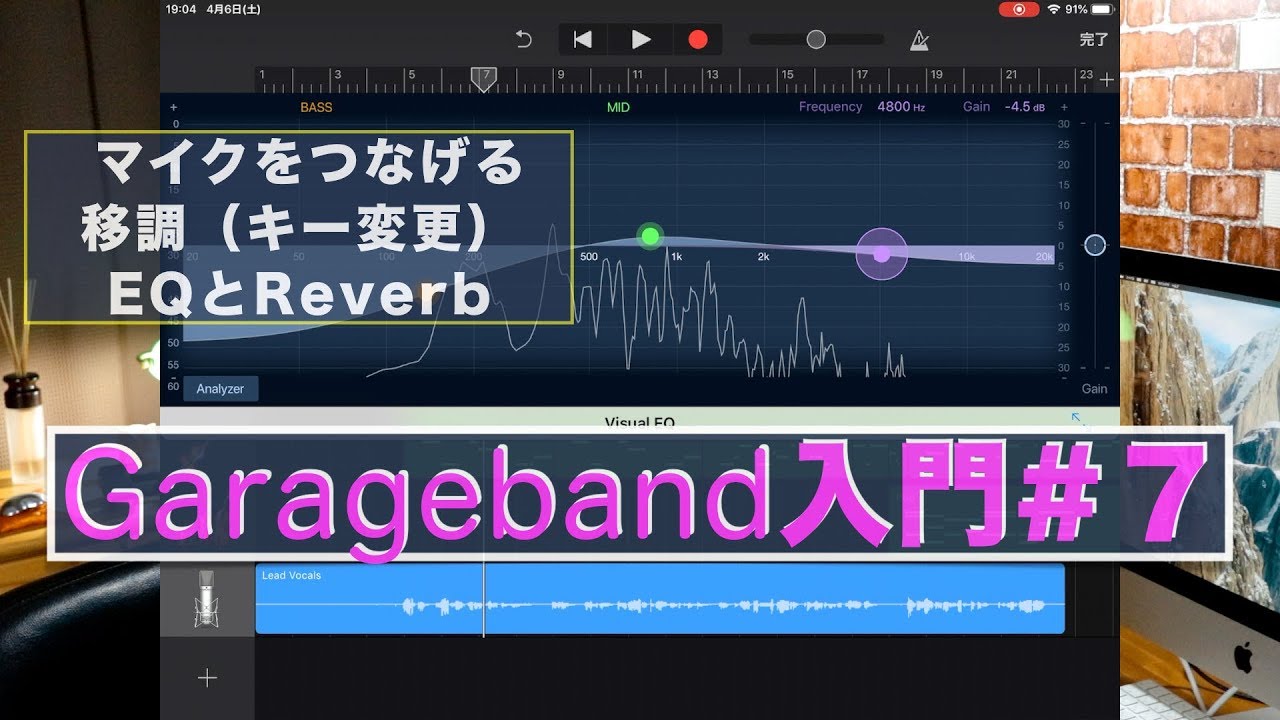This screenshot has height=720, width=1280.
Task: Adjust the EQ Gain vertical slider knob
Action: [1095, 245]
